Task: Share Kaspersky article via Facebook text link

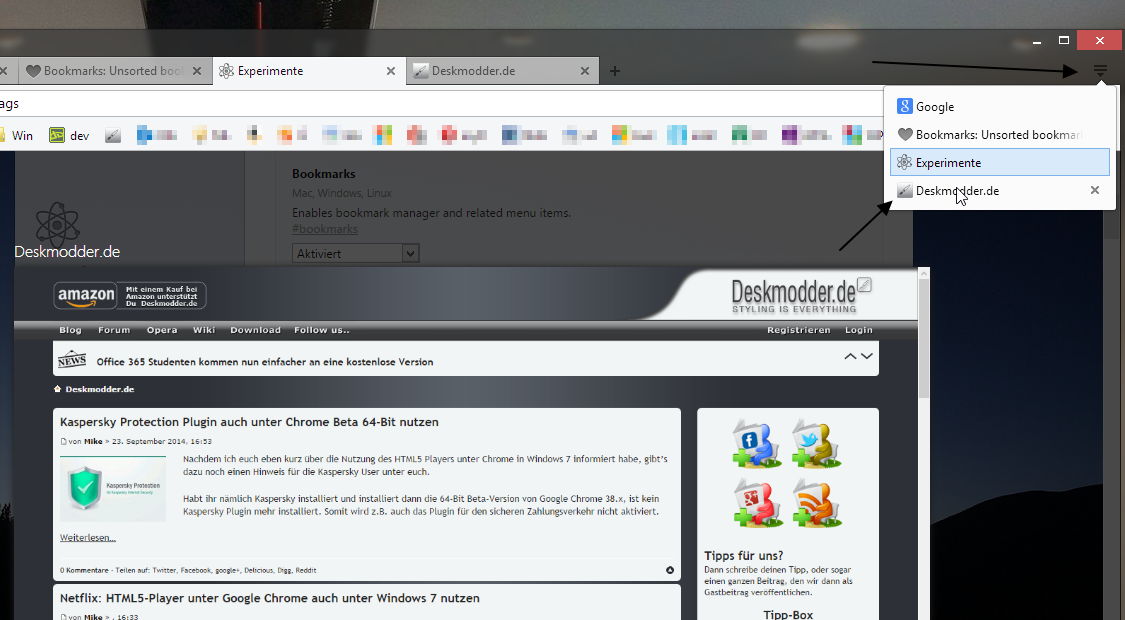Action: (x=196, y=570)
